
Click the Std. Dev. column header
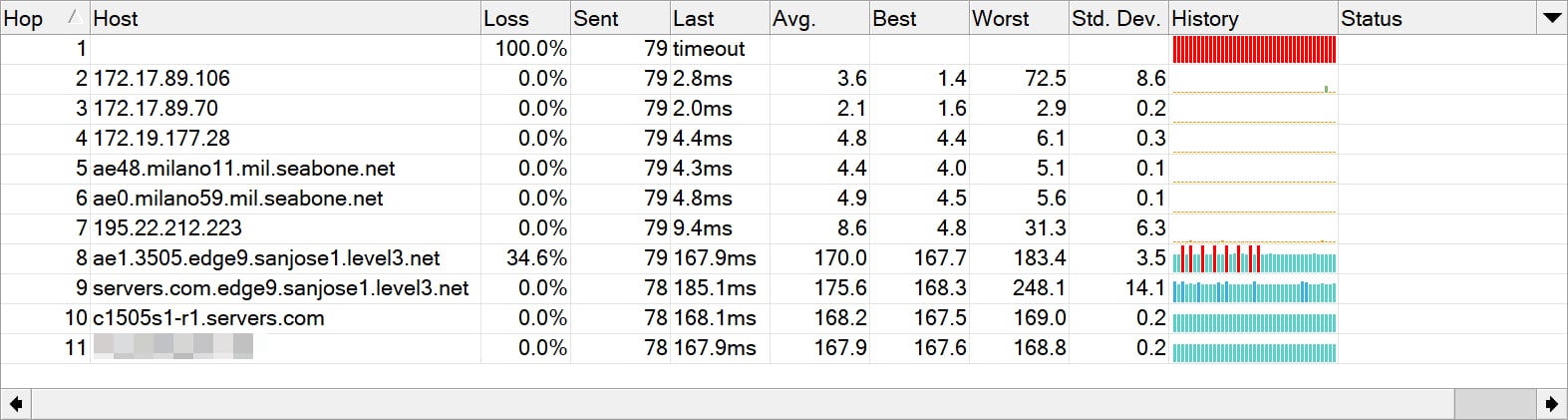click(x=1118, y=18)
